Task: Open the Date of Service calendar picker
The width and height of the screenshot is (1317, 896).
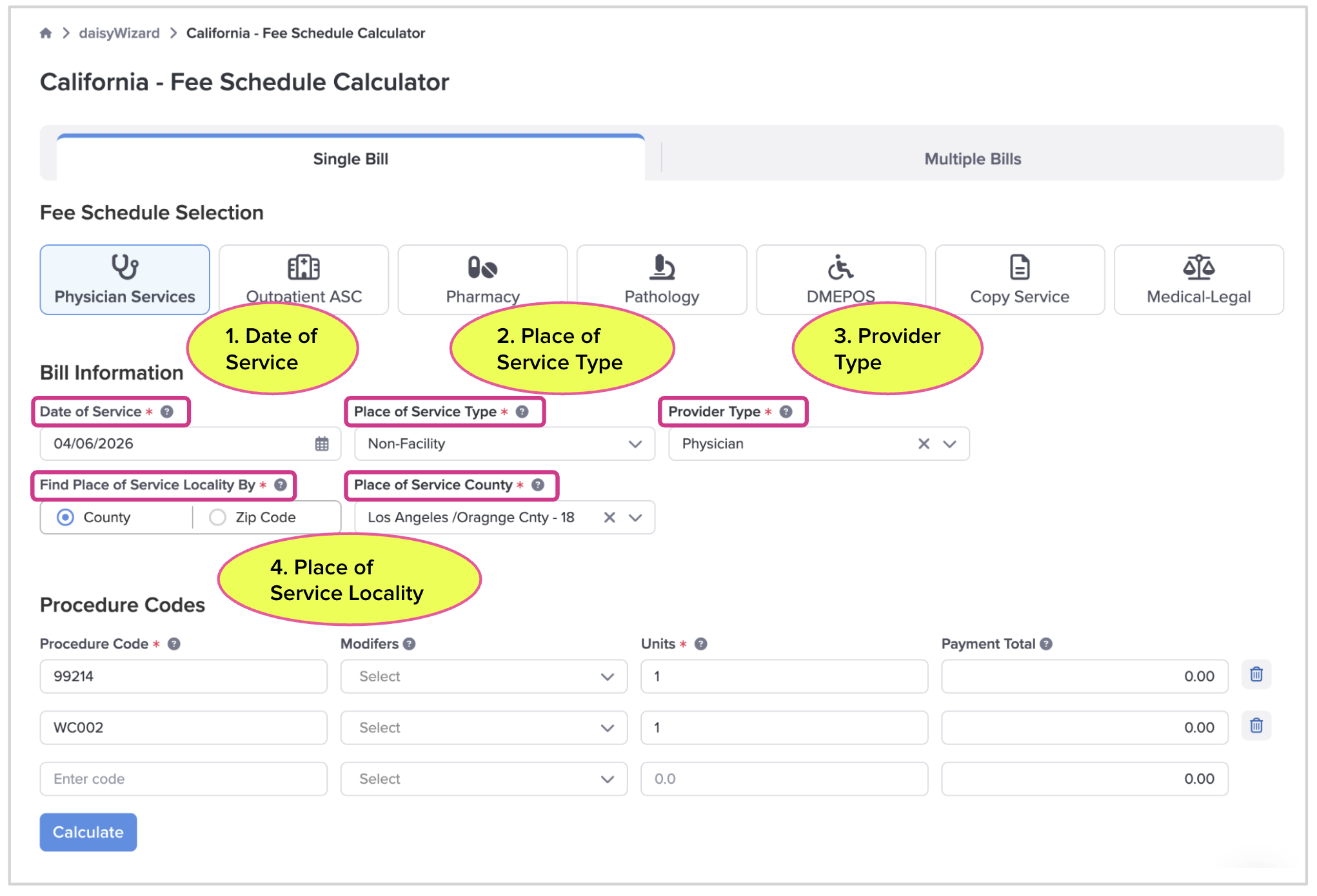Action: [x=322, y=443]
